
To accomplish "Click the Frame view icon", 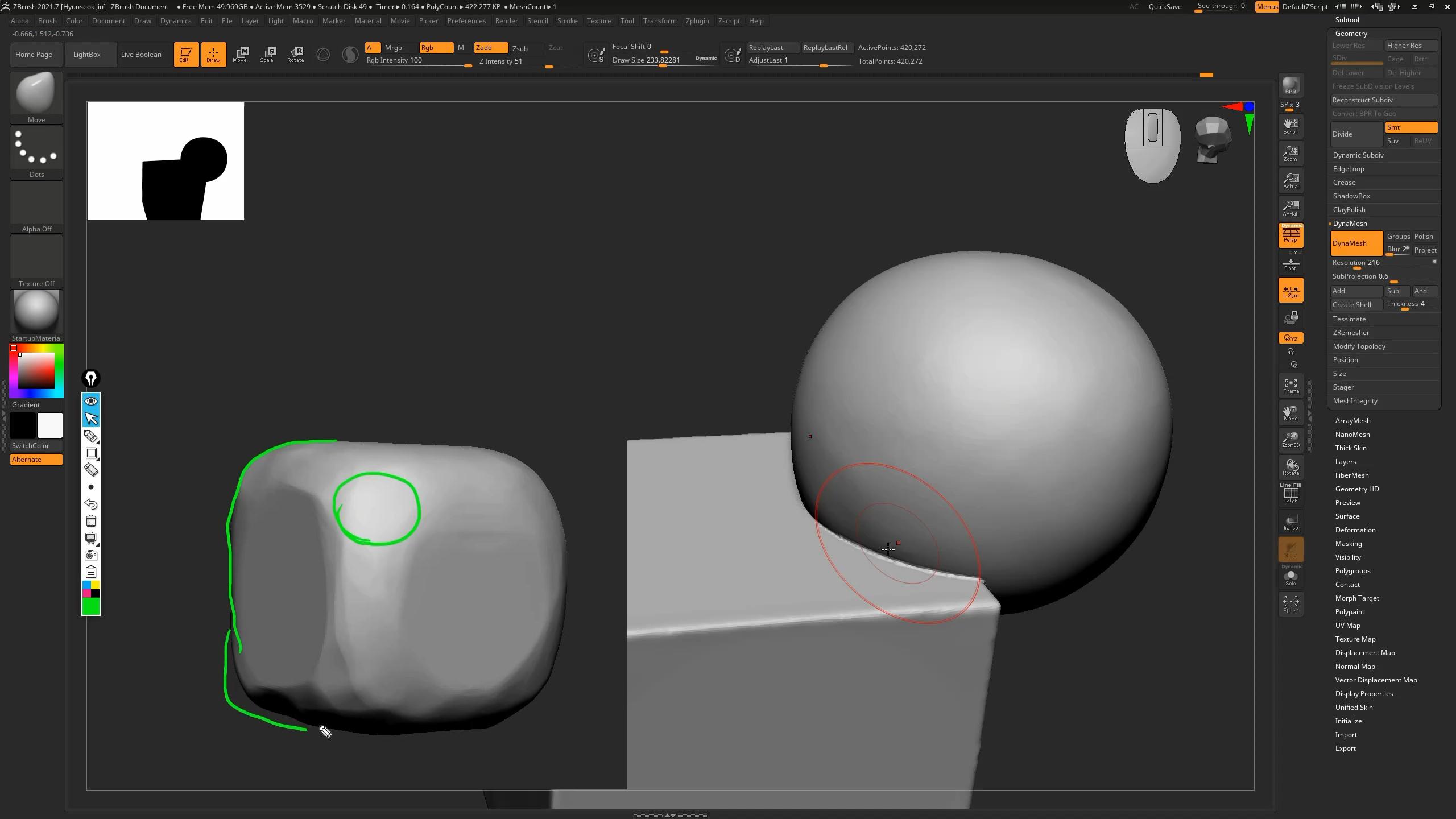I will point(1290,386).
